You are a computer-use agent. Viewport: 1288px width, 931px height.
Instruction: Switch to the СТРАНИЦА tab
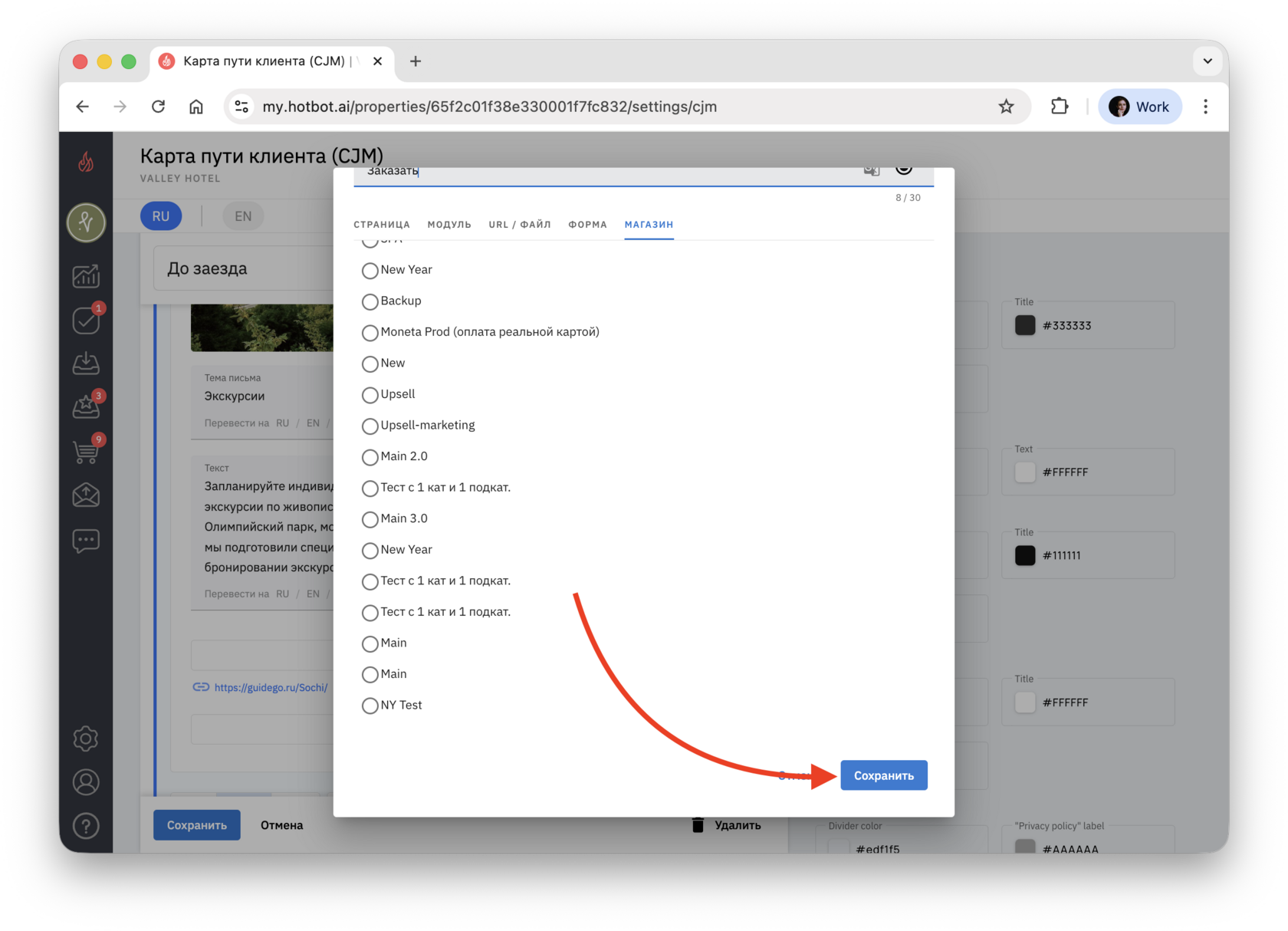(382, 225)
